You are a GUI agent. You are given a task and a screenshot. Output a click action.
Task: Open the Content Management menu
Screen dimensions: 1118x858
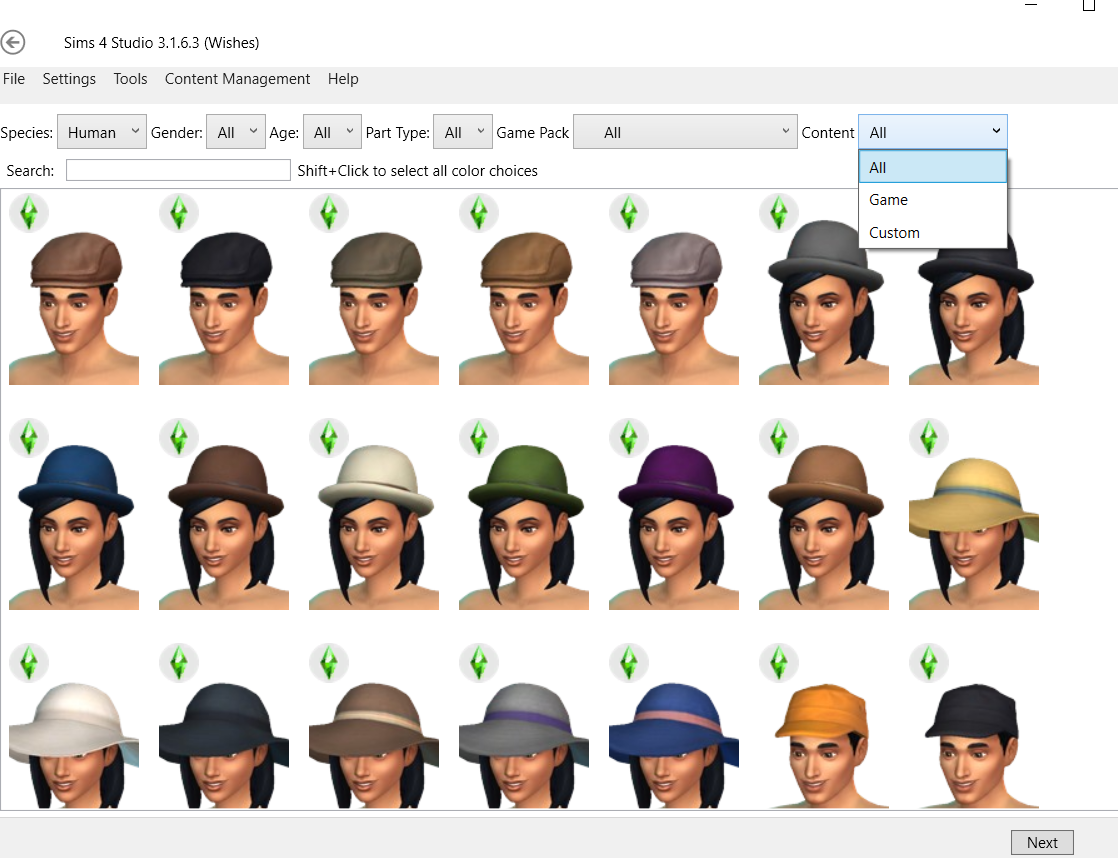tap(237, 79)
